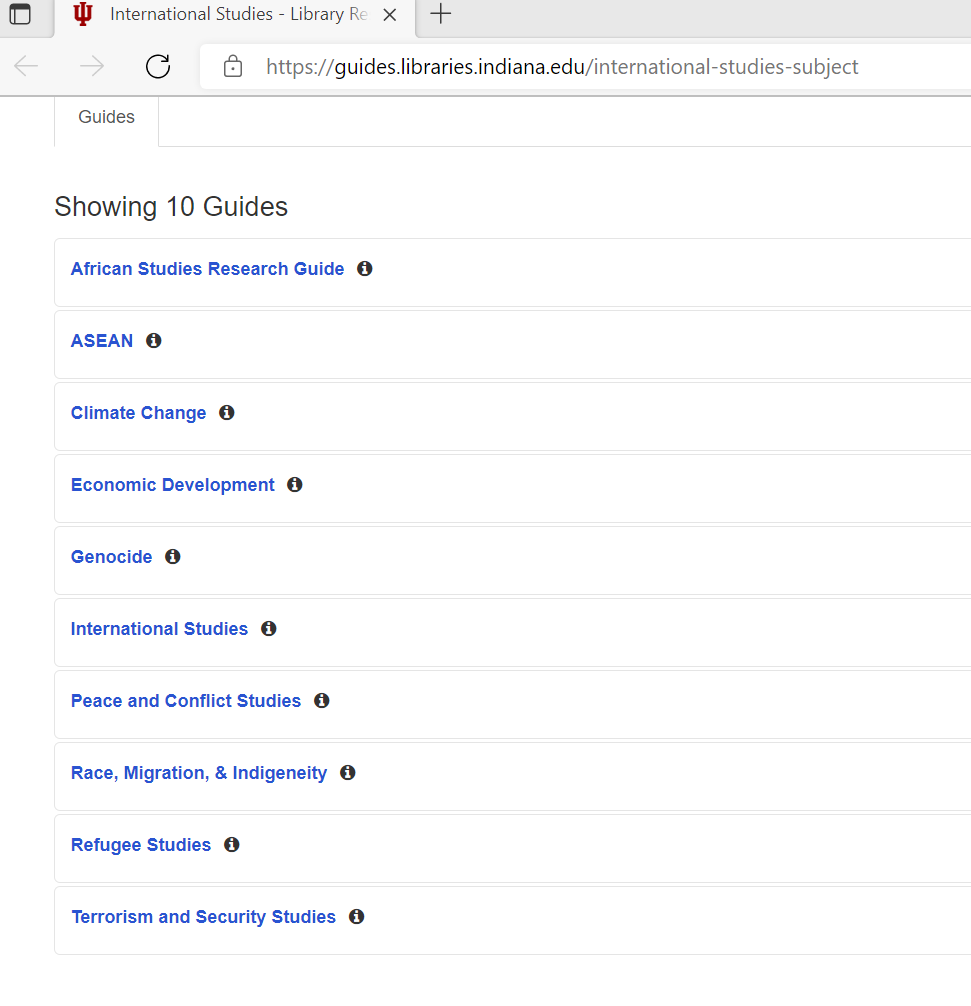Open the Economic Development guide
Screen dimensions: 971x1006
tap(172, 484)
